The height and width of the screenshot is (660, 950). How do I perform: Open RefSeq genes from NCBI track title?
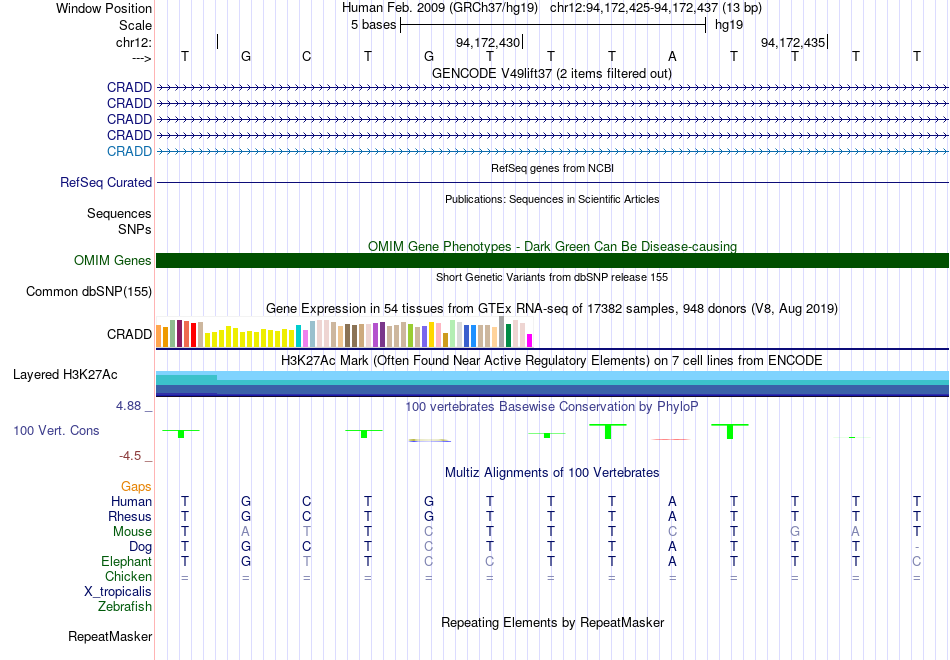552,168
